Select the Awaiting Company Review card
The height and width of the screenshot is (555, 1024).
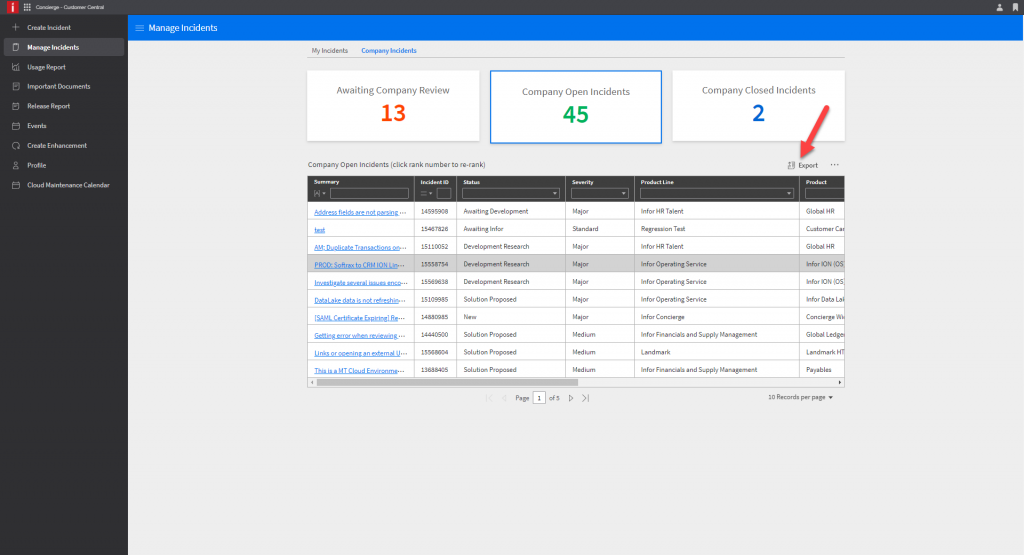click(x=393, y=105)
